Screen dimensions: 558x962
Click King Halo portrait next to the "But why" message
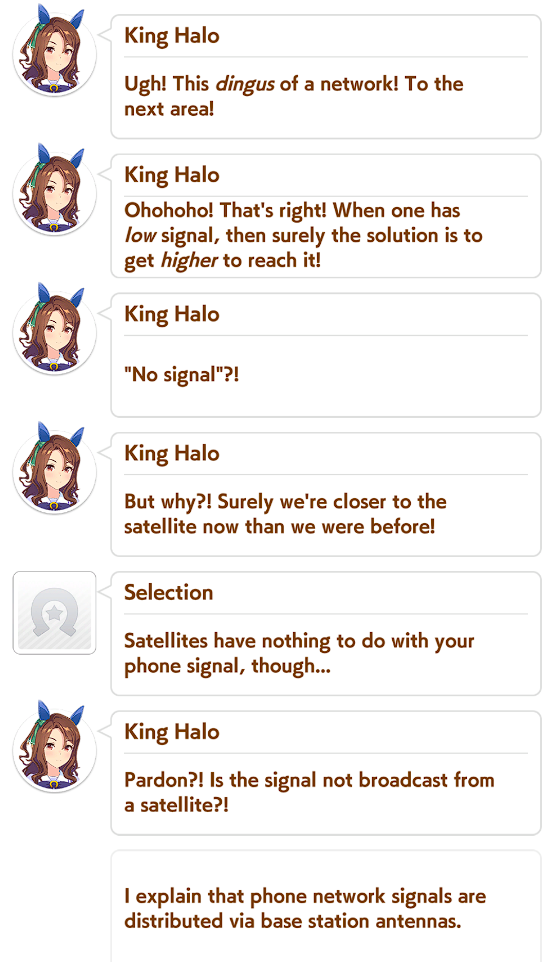point(55,469)
